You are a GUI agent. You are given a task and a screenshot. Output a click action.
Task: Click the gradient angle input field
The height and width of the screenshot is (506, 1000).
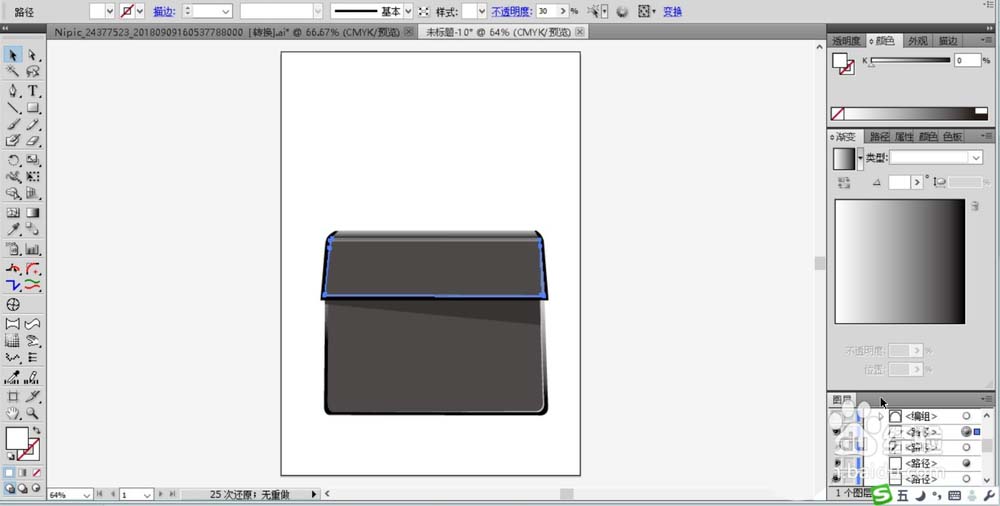(899, 182)
